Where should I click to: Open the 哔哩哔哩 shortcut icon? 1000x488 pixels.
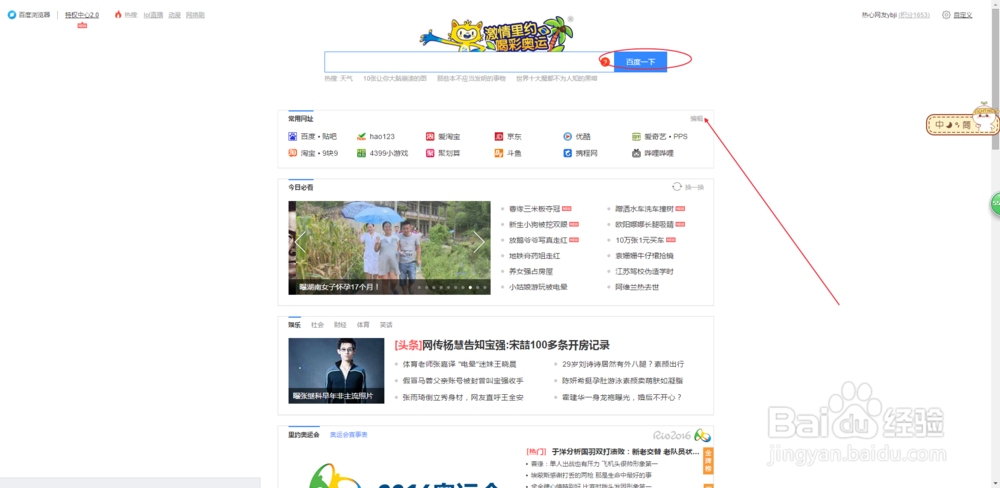point(636,153)
